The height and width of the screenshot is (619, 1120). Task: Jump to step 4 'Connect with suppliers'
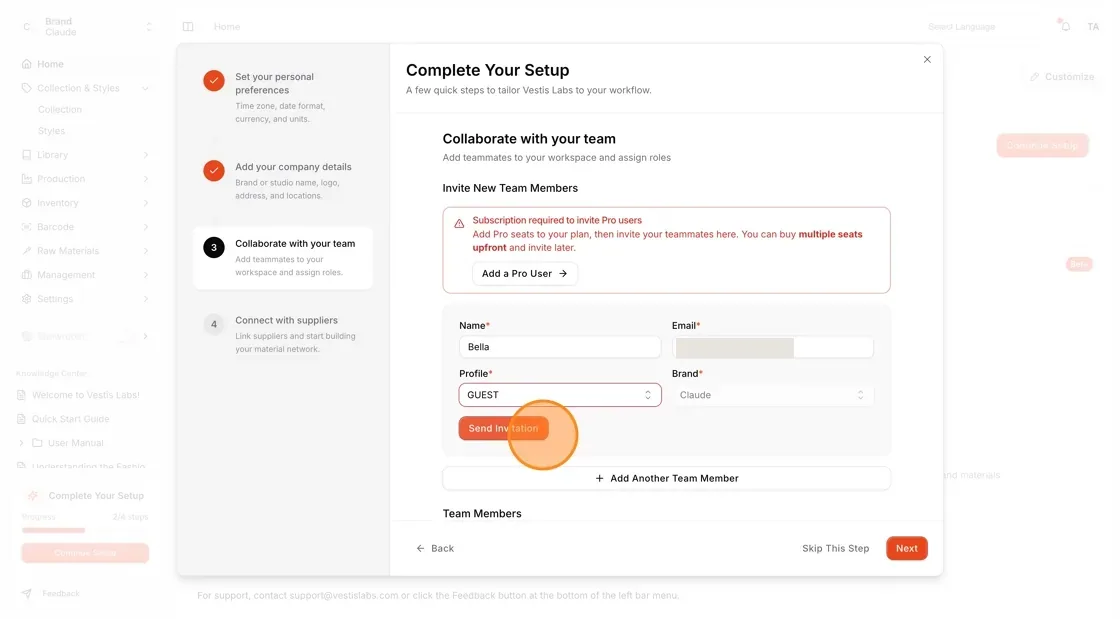click(x=284, y=334)
